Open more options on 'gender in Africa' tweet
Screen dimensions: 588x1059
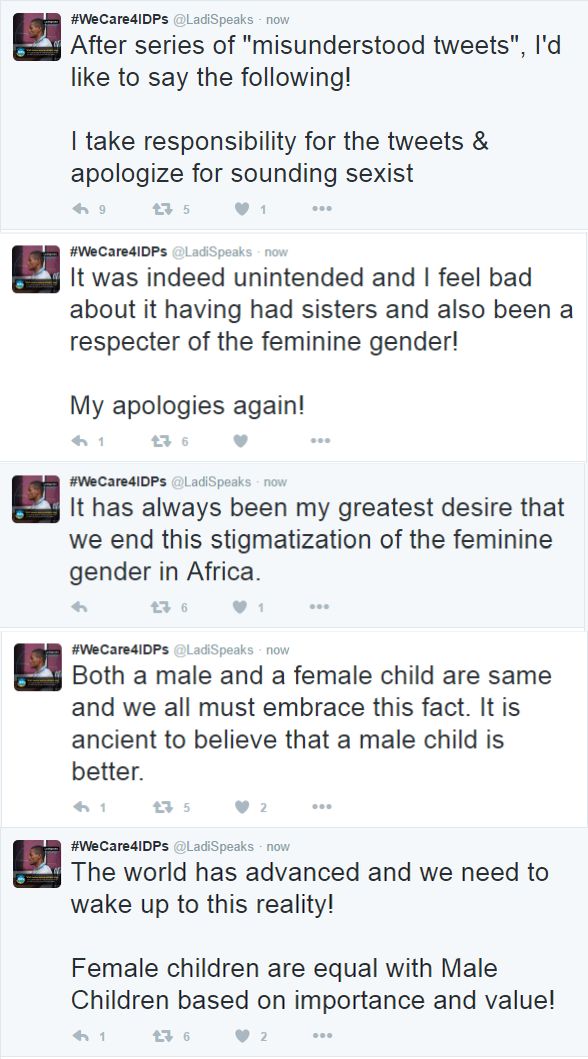point(319,607)
